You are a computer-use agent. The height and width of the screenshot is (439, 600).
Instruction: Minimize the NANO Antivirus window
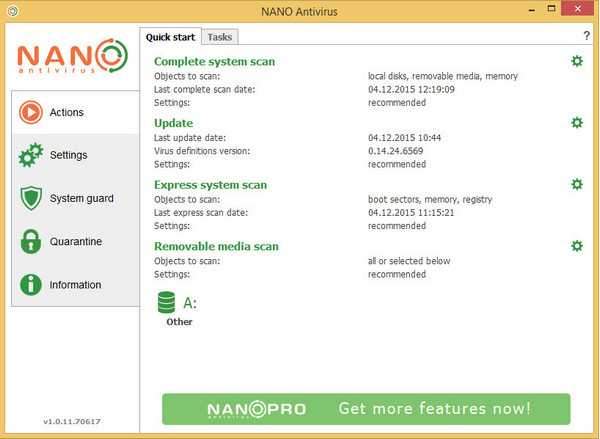click(x=532, y=10)
